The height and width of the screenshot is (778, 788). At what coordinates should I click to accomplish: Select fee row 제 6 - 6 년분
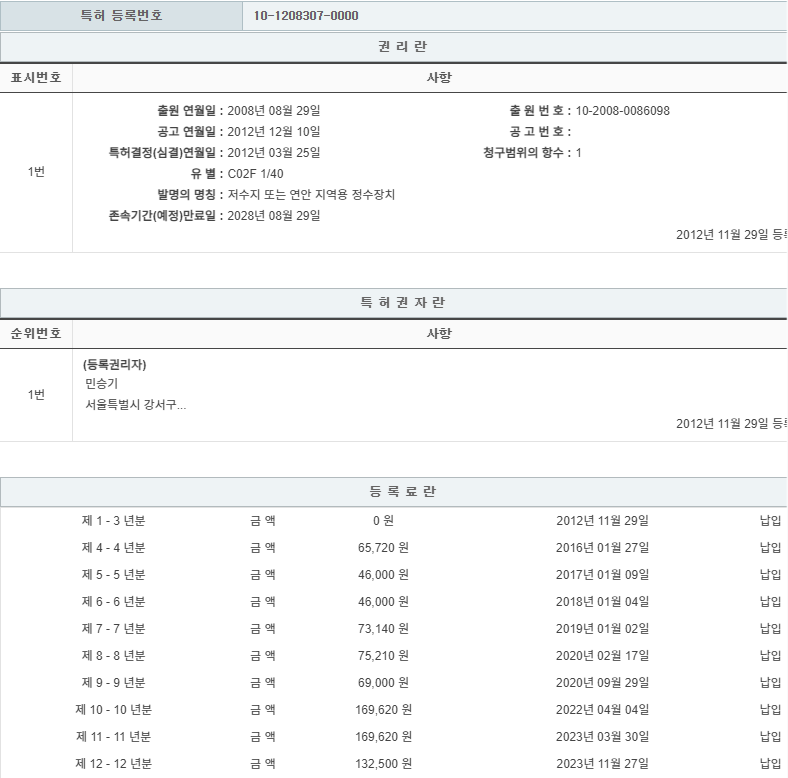tap(114, 602)
